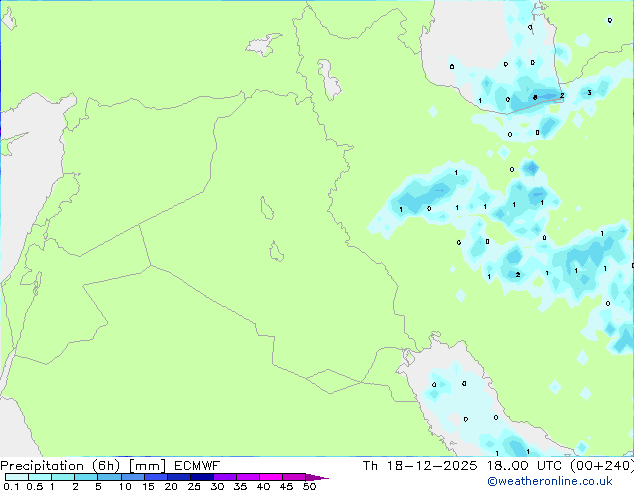Viewport: 634px width, 490px height.
Task: Click the "ECMWF" model label
Action: pos(197,466)
